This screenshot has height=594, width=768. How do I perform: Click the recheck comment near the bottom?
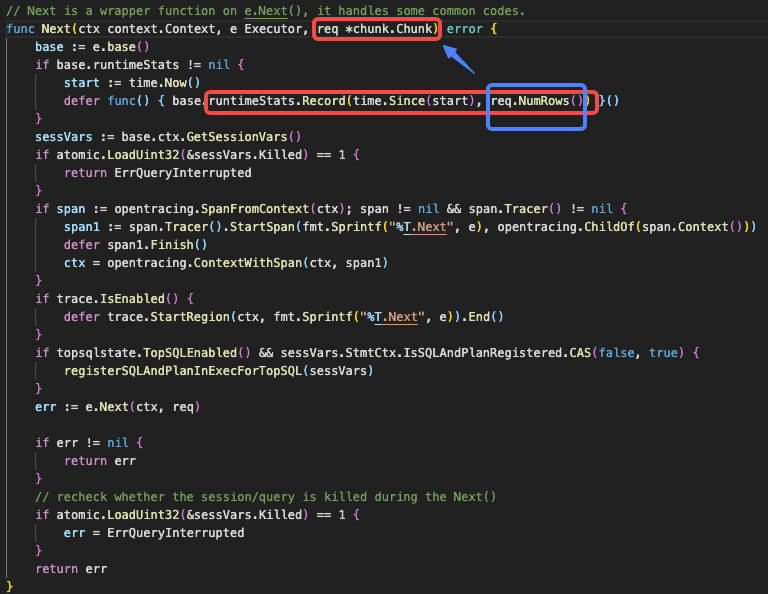tap(265, 497)
